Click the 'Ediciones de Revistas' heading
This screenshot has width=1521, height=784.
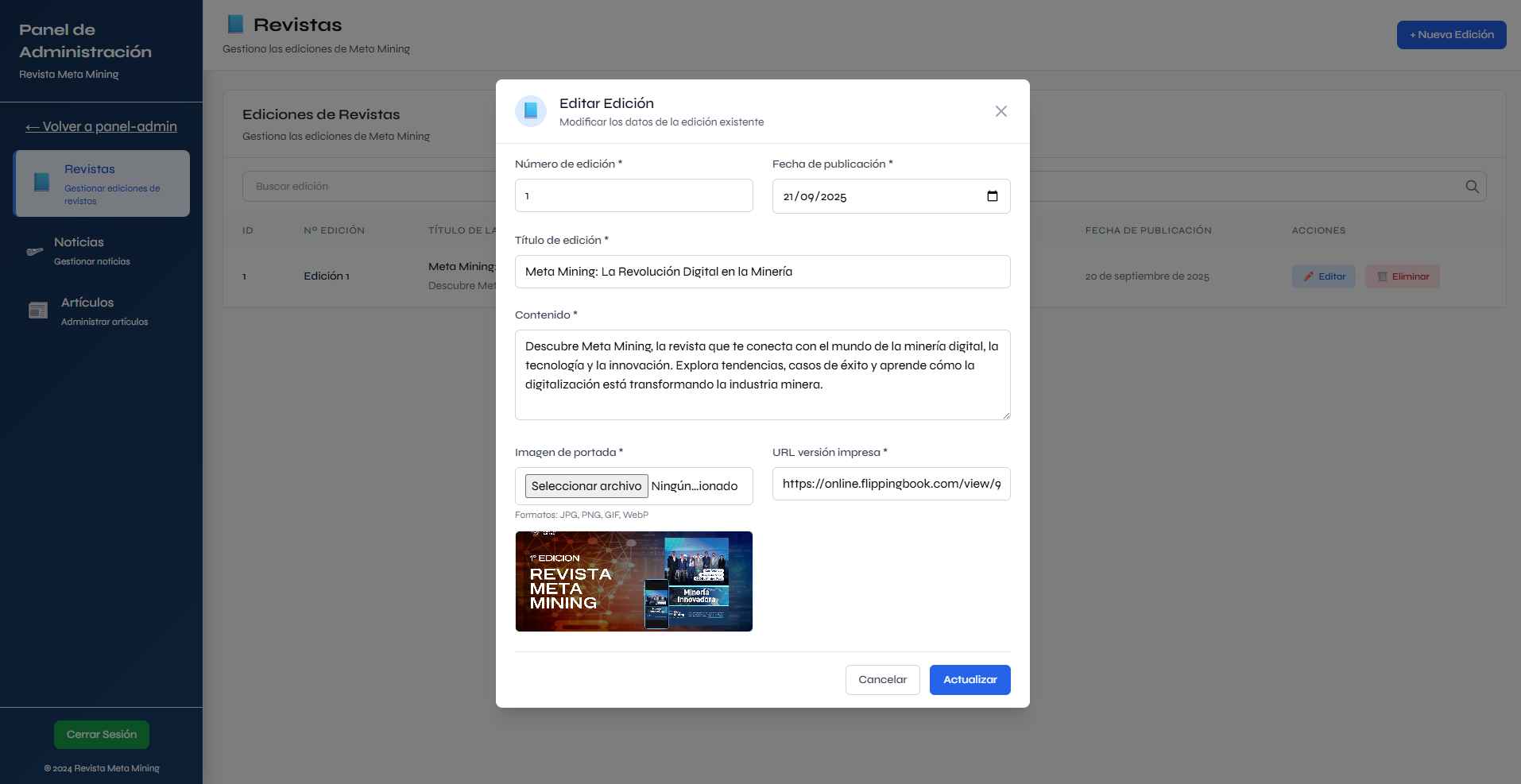click(x=321, y=114)
